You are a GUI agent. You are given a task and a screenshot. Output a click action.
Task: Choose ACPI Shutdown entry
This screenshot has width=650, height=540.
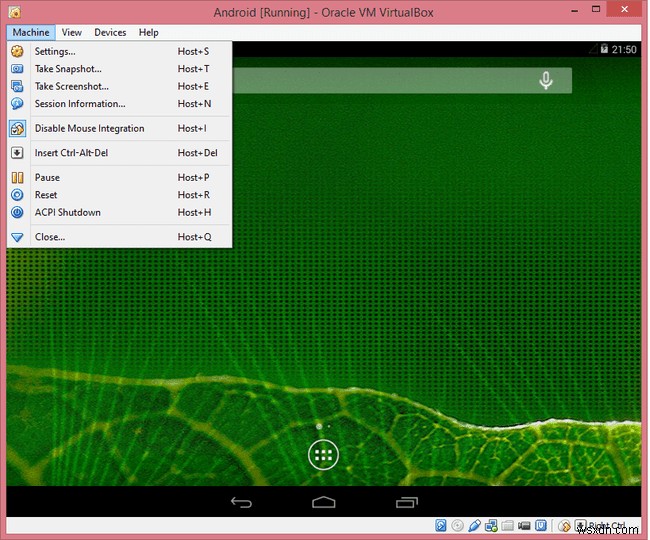tap(119, 212)
